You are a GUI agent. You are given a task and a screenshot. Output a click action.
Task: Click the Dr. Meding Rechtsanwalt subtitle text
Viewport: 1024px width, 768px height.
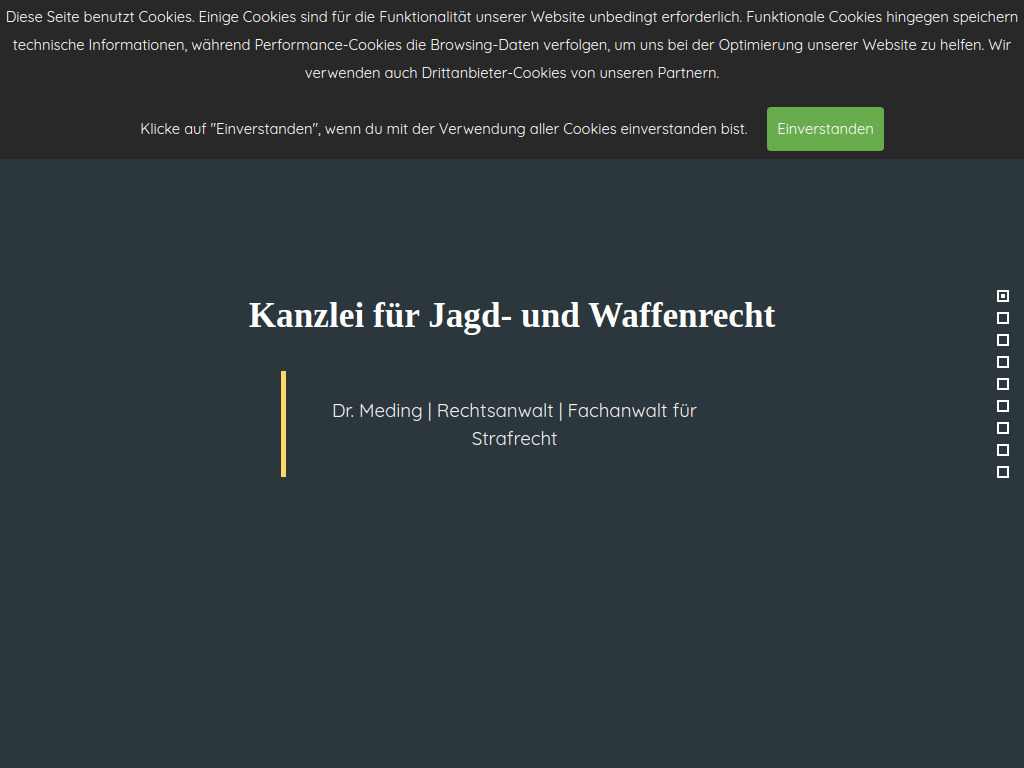514,410
